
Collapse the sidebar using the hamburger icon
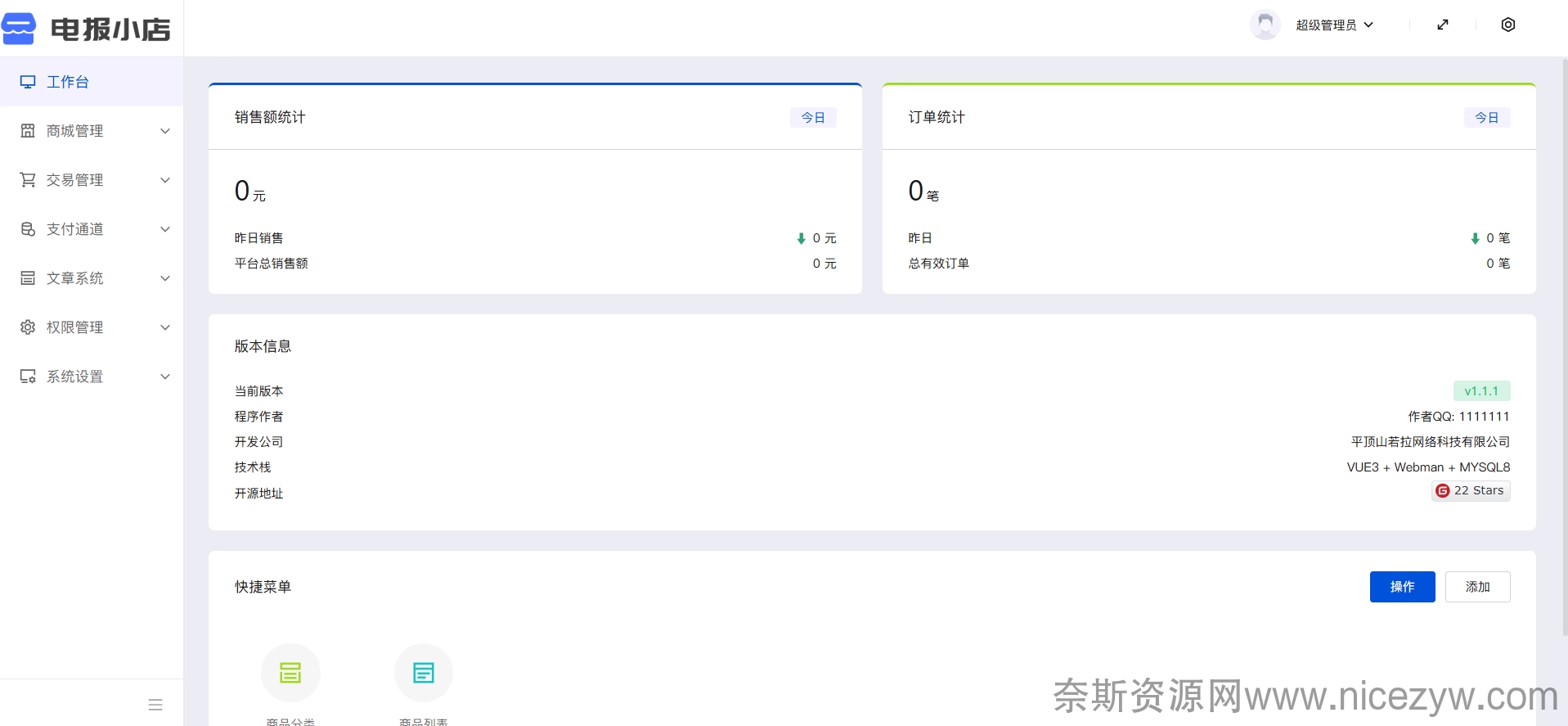[x=155, y=705]
